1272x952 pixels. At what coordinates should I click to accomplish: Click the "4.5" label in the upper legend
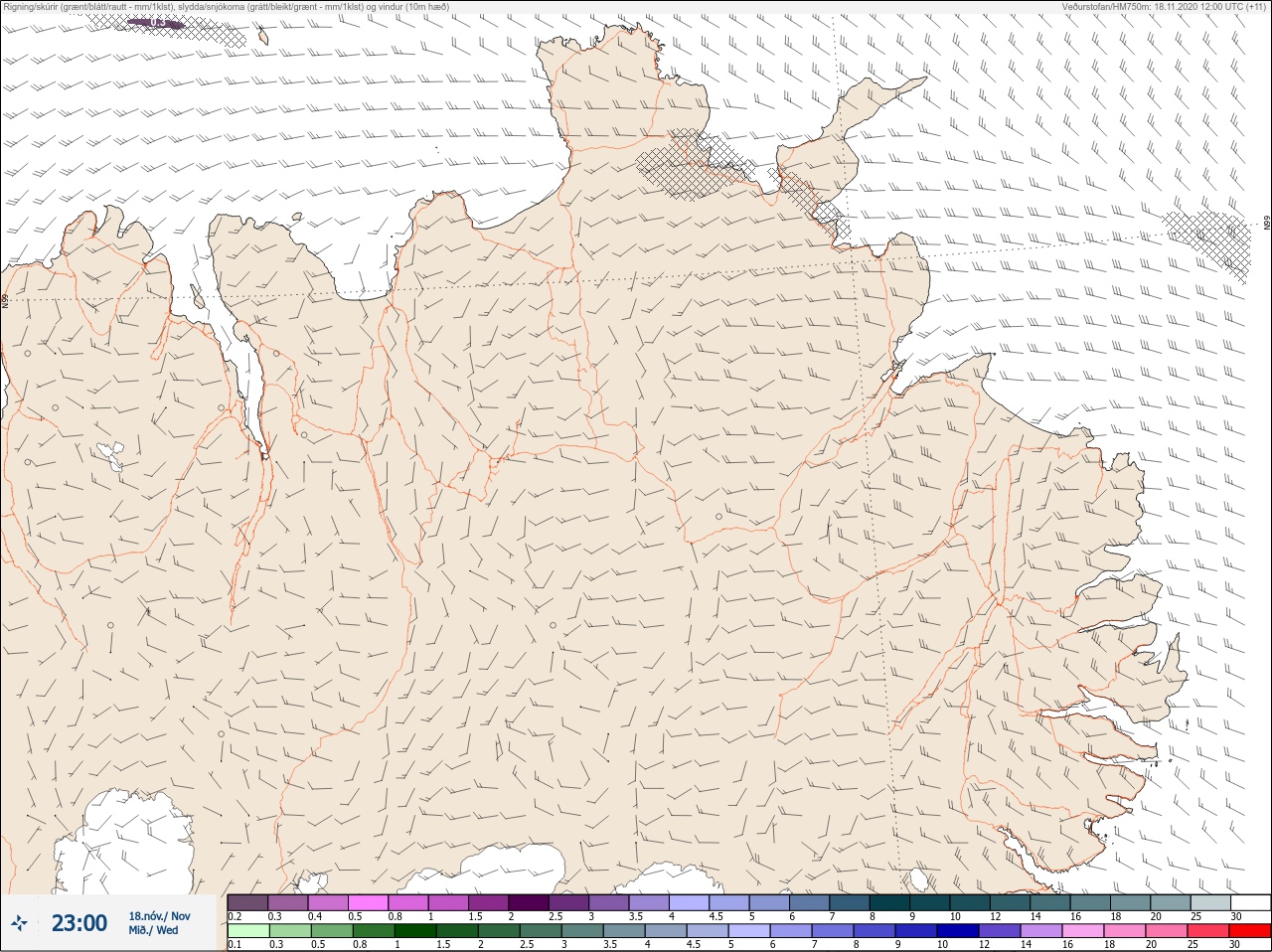[x=715, y=916]
